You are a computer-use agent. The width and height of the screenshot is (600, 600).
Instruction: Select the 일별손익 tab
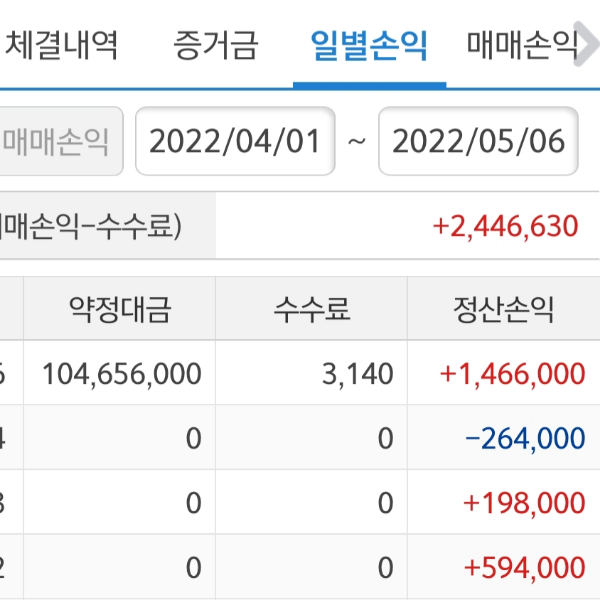[369, 44]
